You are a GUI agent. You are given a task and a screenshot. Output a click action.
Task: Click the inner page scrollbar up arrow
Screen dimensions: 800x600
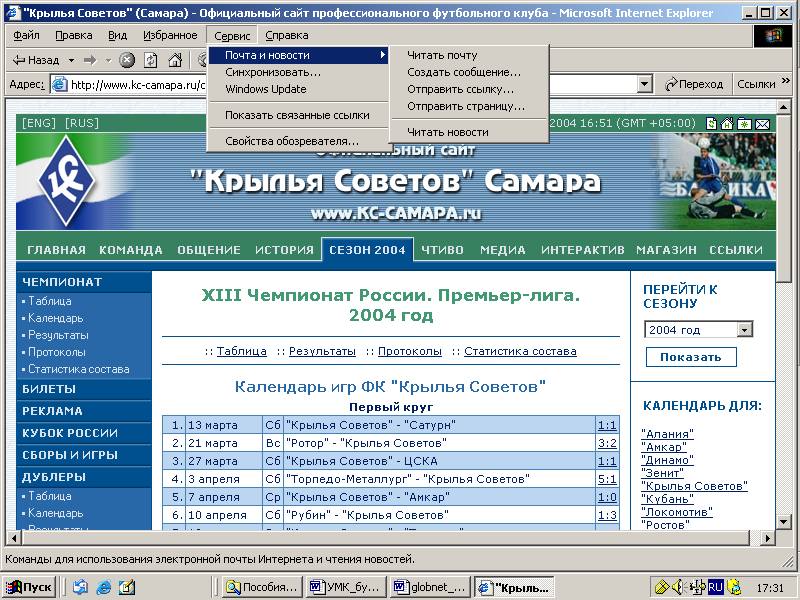784,107
